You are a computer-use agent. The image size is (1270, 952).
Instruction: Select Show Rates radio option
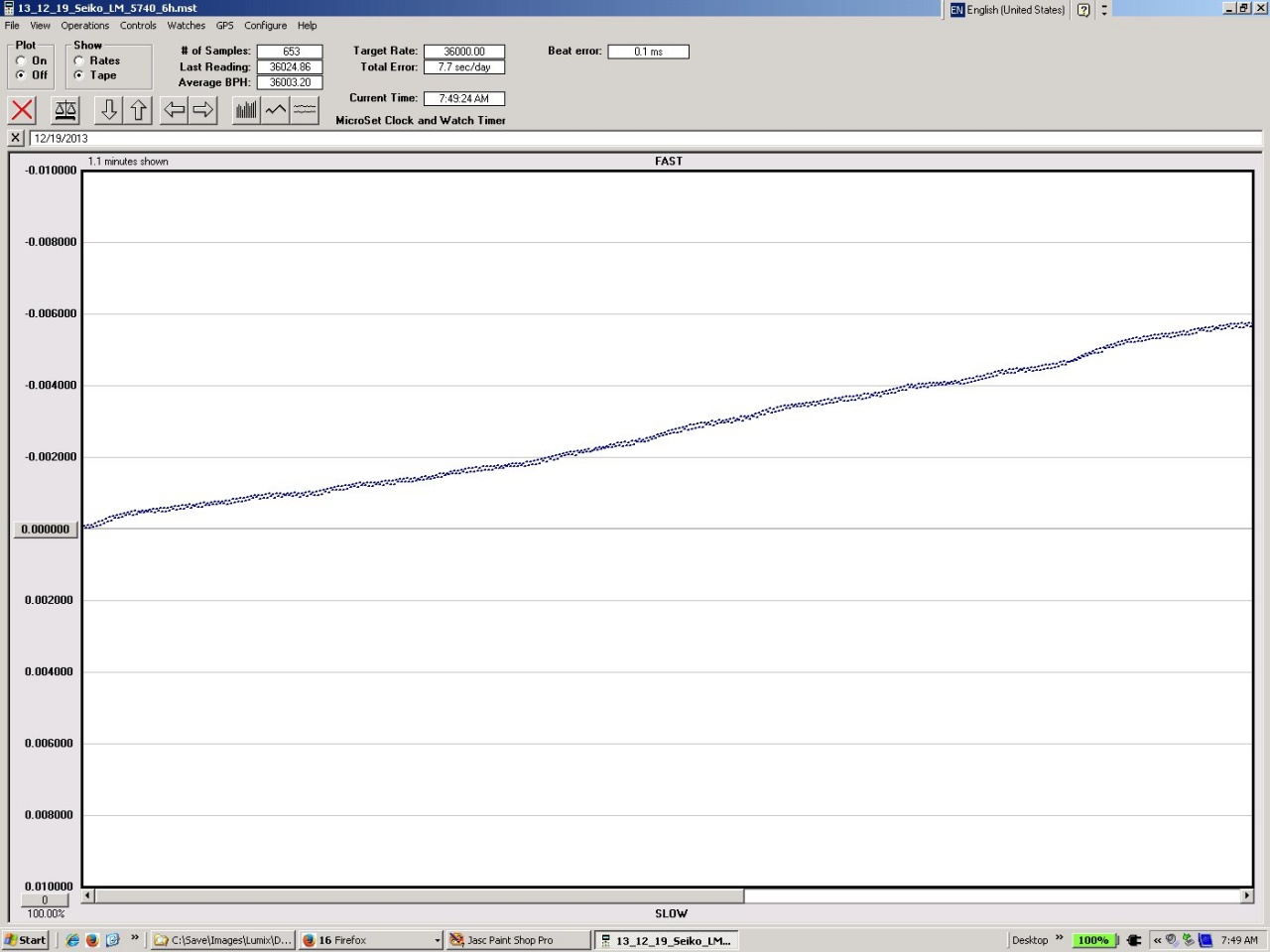(x=79, y=60)
